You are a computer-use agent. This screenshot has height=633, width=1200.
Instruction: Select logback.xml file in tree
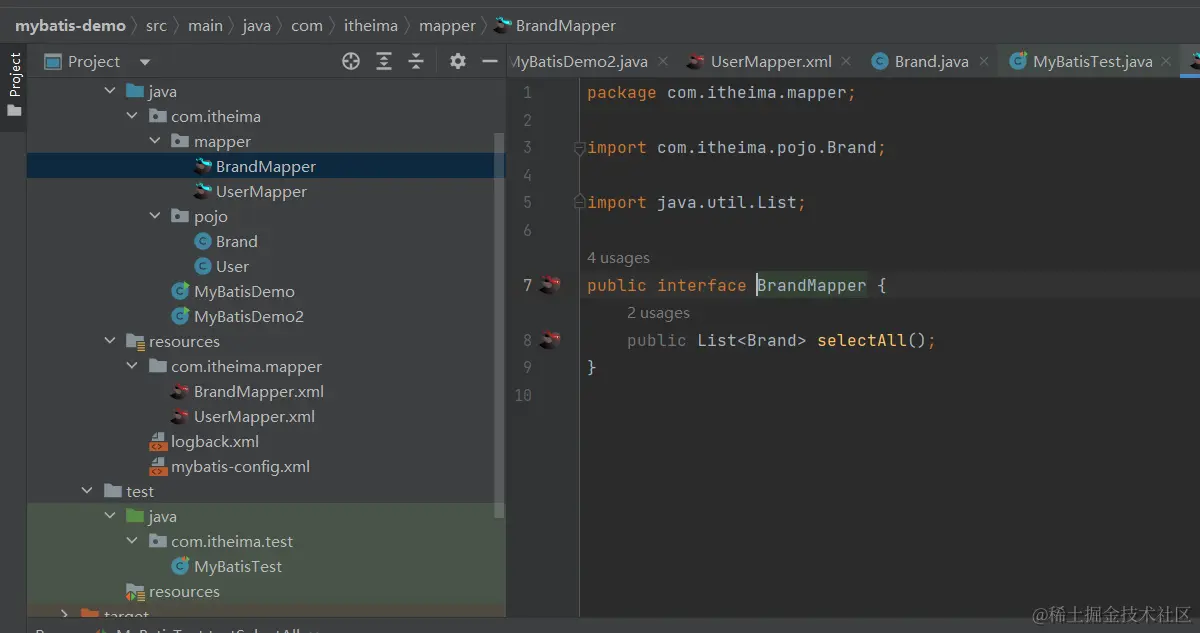tap(214, 441)
